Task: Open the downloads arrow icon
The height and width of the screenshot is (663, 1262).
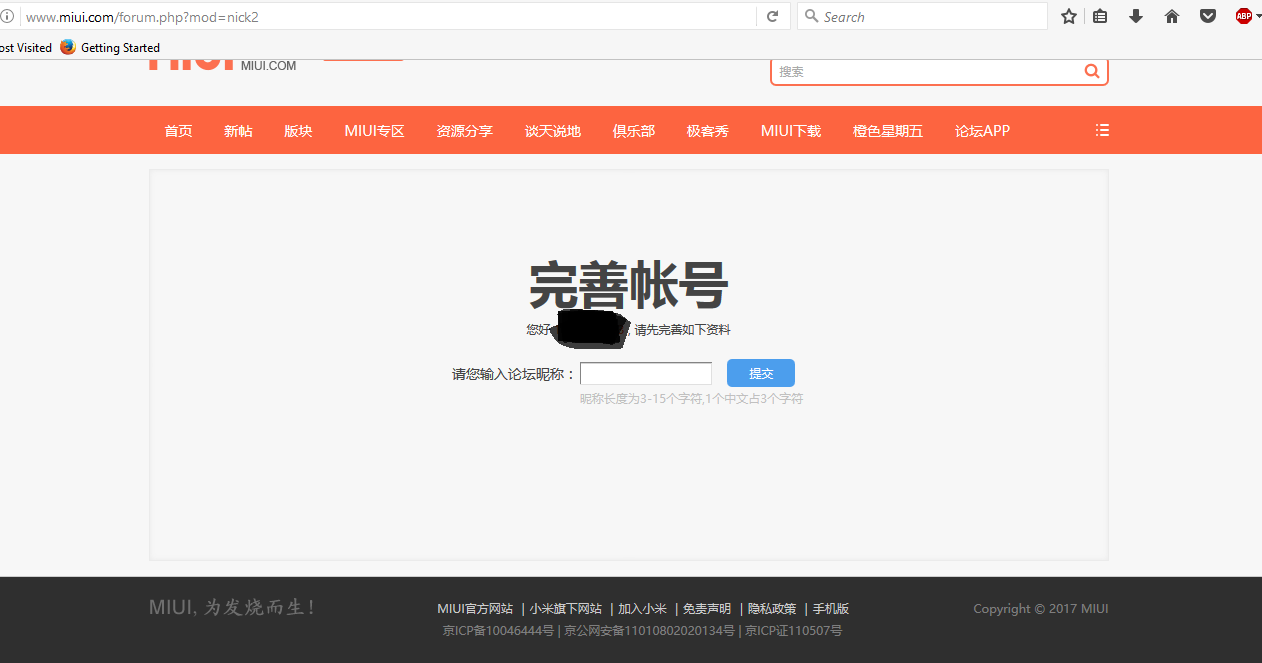Action: pyautogui.click(x=1136, y=17)
